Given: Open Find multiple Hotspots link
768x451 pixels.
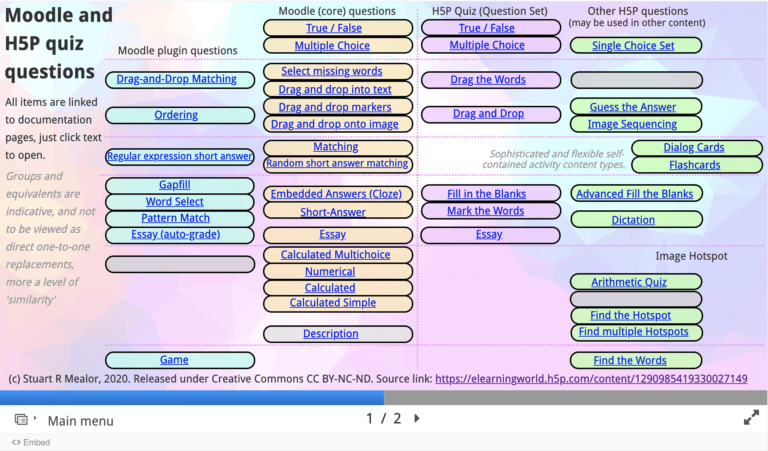Looking at the screenshot, I should click(x=633, y=332).
